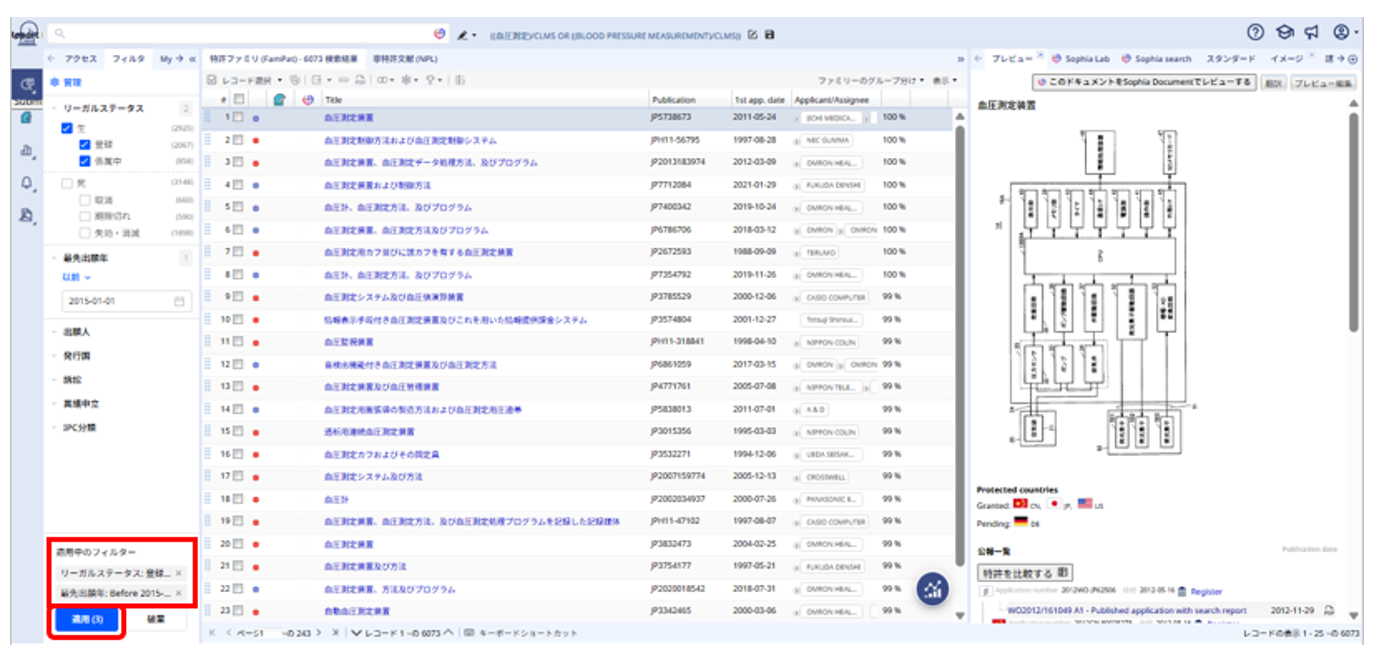The height and width of the screenshot is (649, 1373).
Task: Tick the checkbox for record row 2
Action: click(x=239, y=141)
